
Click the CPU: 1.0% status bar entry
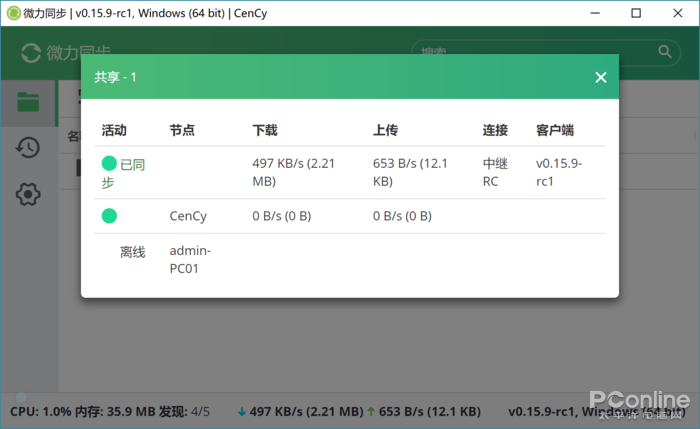pos(41,411)
